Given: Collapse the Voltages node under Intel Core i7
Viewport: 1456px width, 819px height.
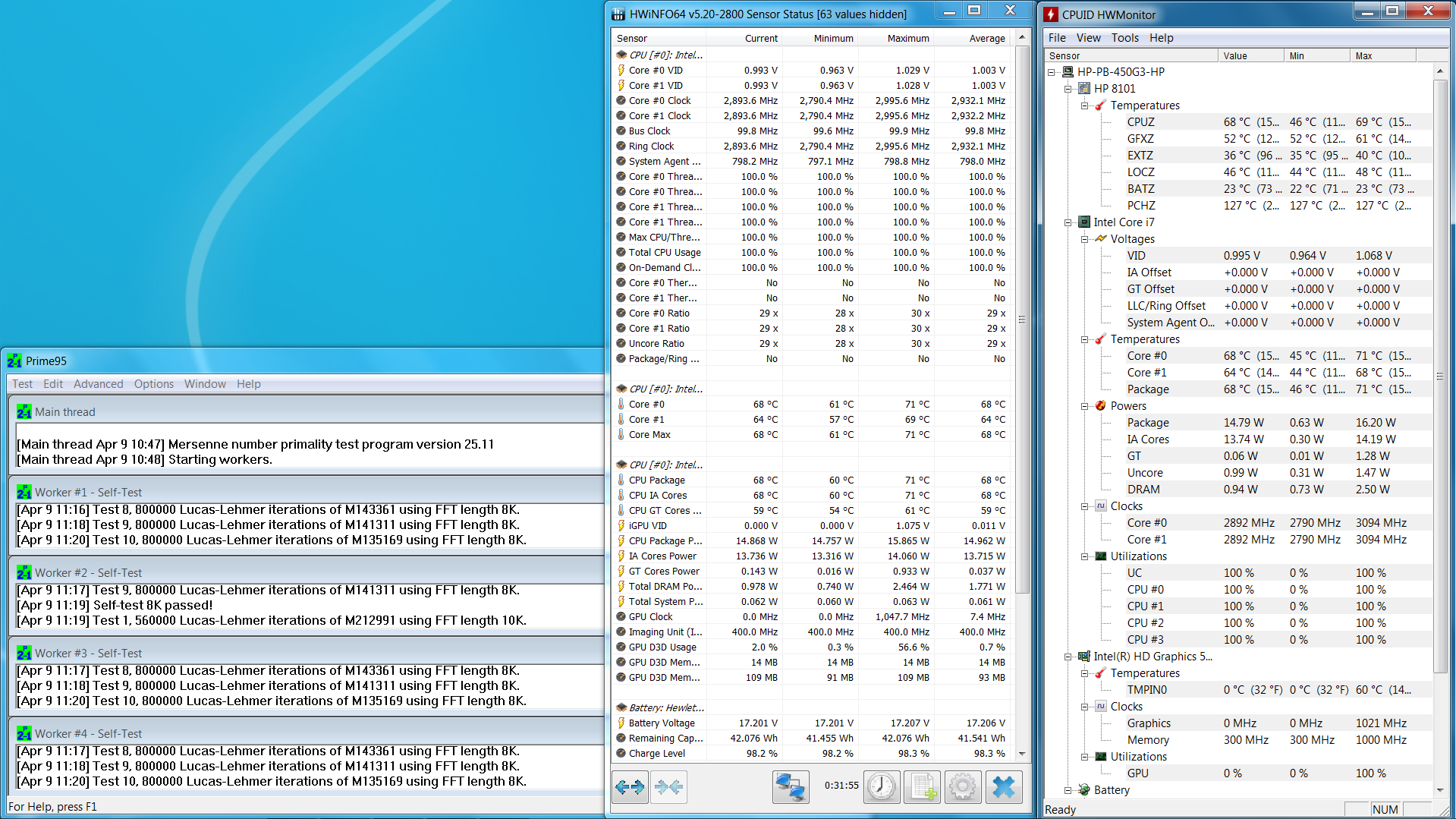Looking at the screenshot, I should pyautogui.click(x=1085, y=239).
